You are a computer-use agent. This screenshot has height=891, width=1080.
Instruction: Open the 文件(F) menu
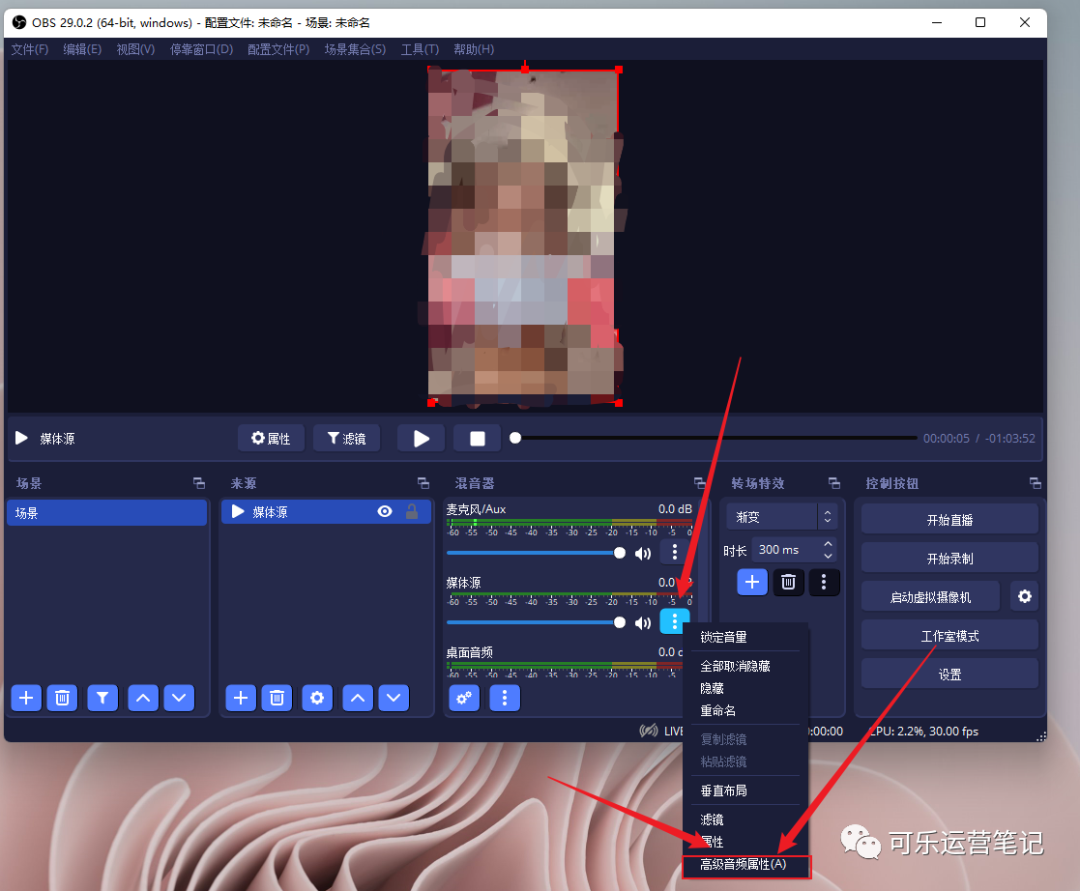coord(30,50)
